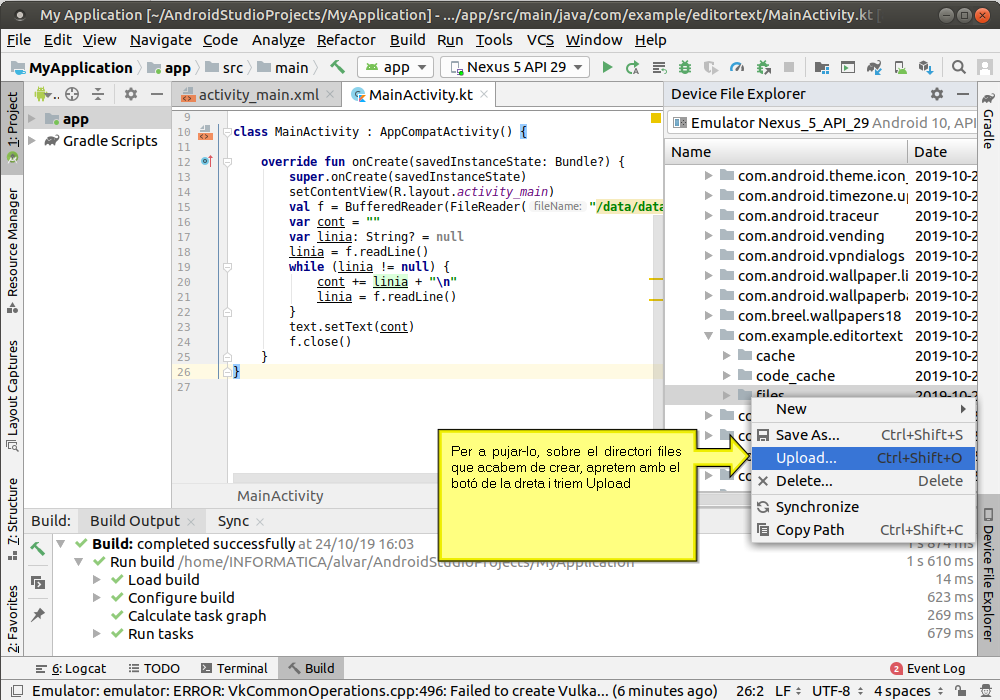Collapse the com.example.editortext folder

[x=709, y=335]
